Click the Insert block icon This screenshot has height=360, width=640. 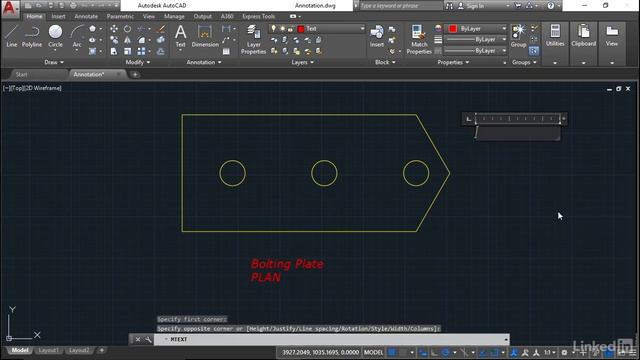pos(377,36)
